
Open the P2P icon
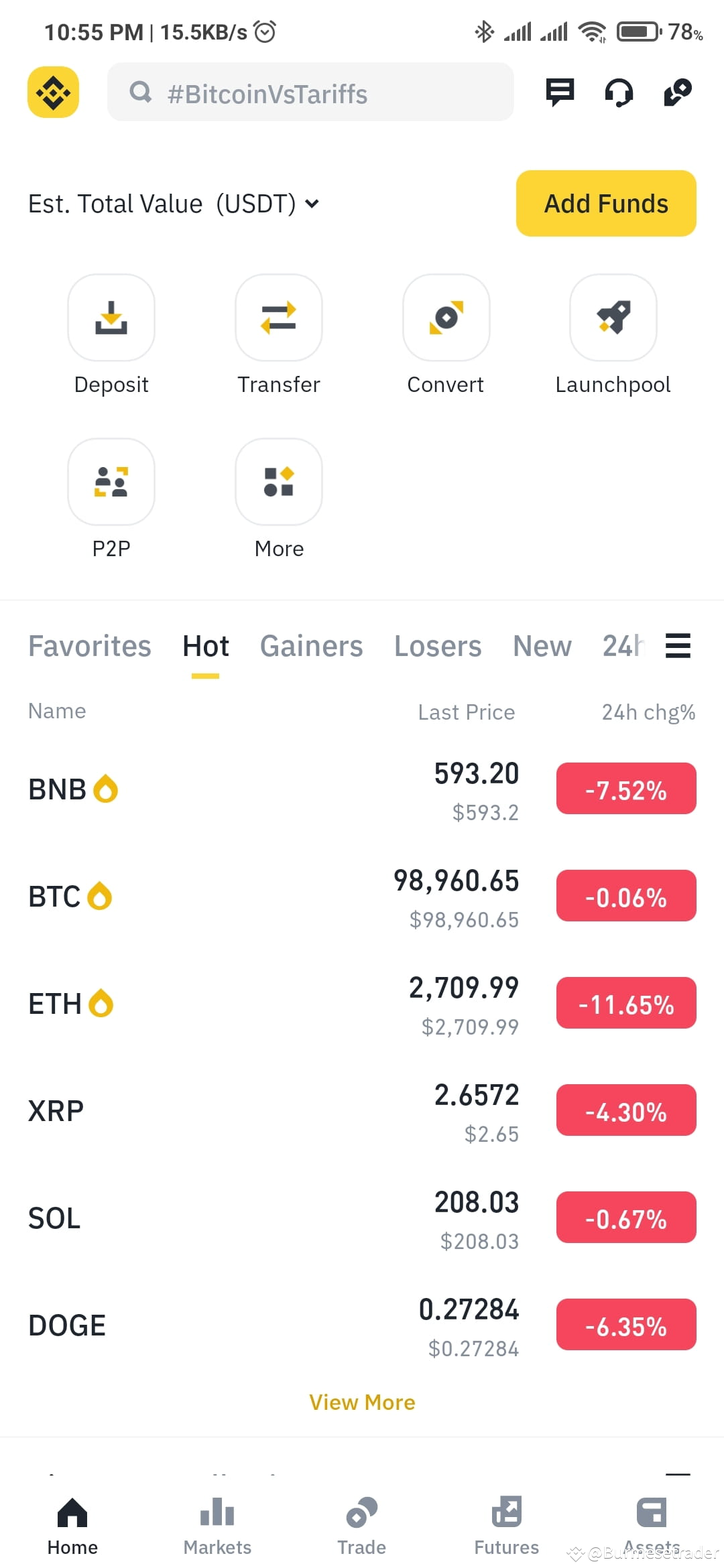coord(111,481)
